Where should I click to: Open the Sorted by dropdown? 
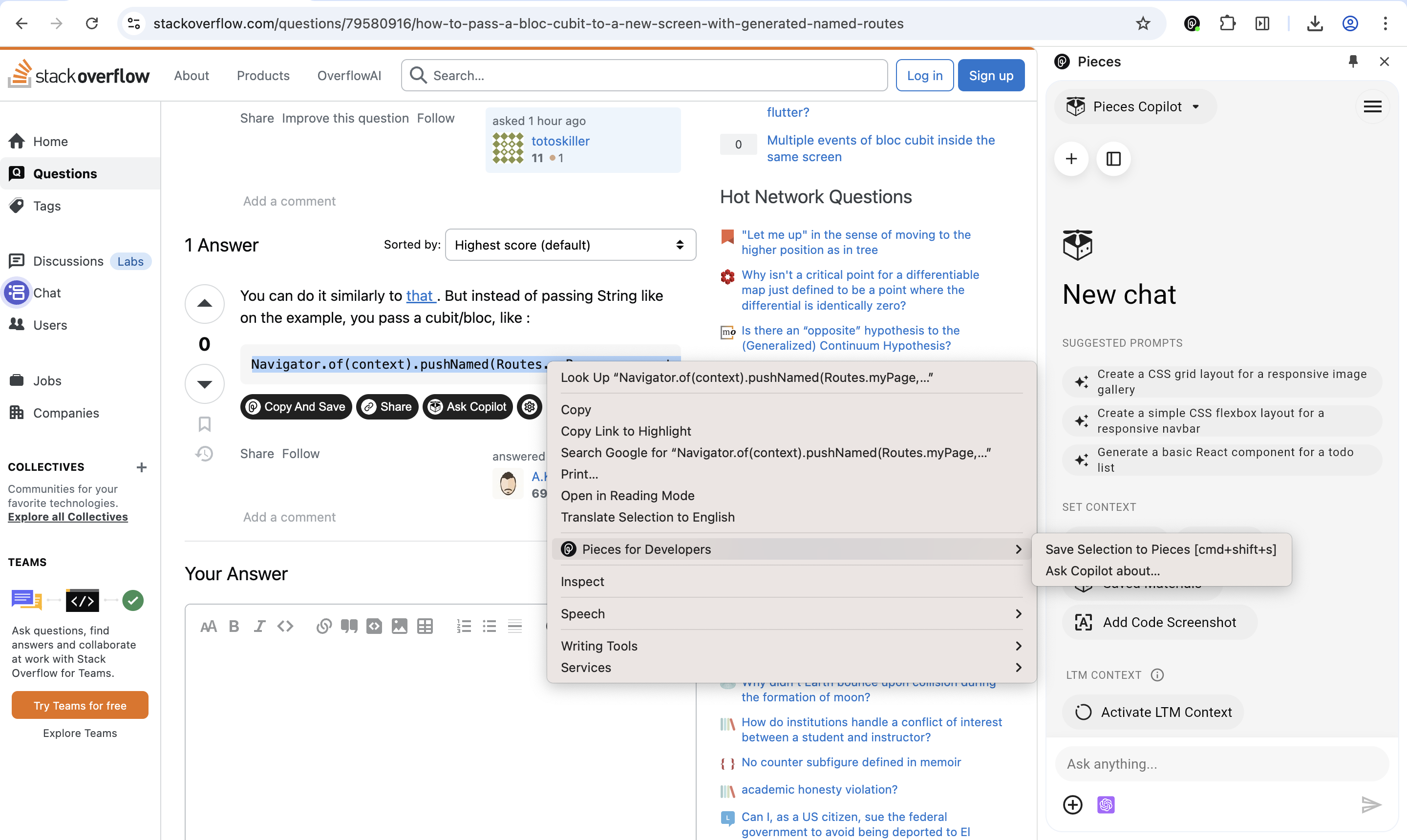click(x=570, y=245)
